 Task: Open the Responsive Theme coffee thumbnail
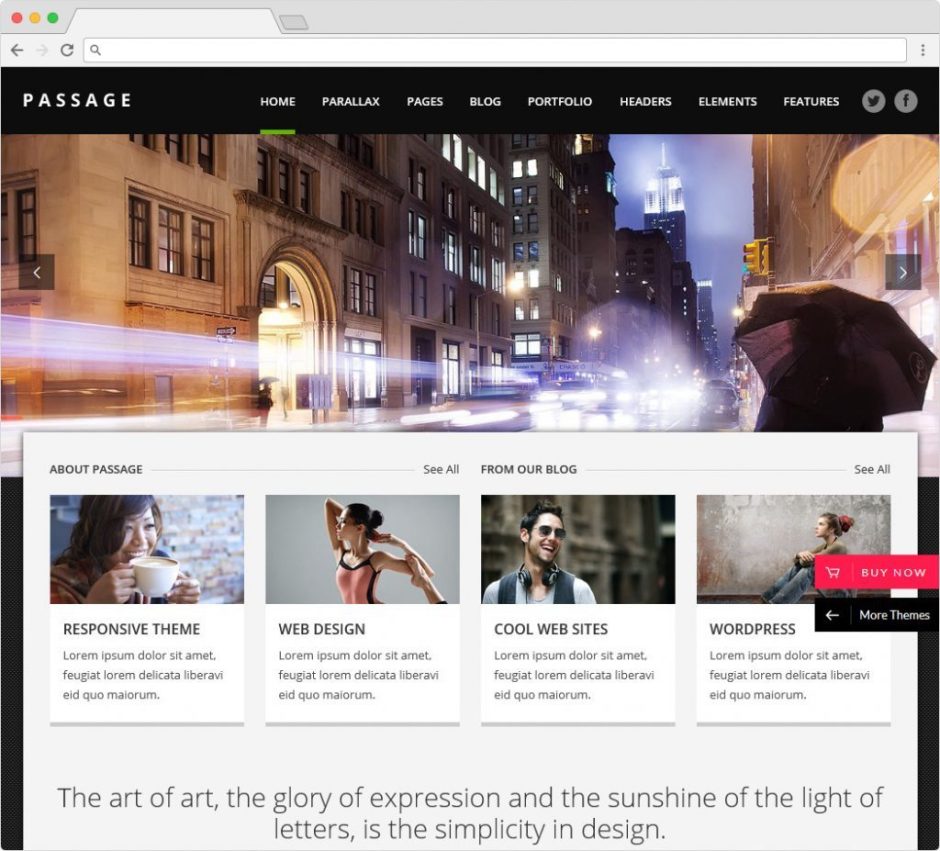click(x=147, y=549)
